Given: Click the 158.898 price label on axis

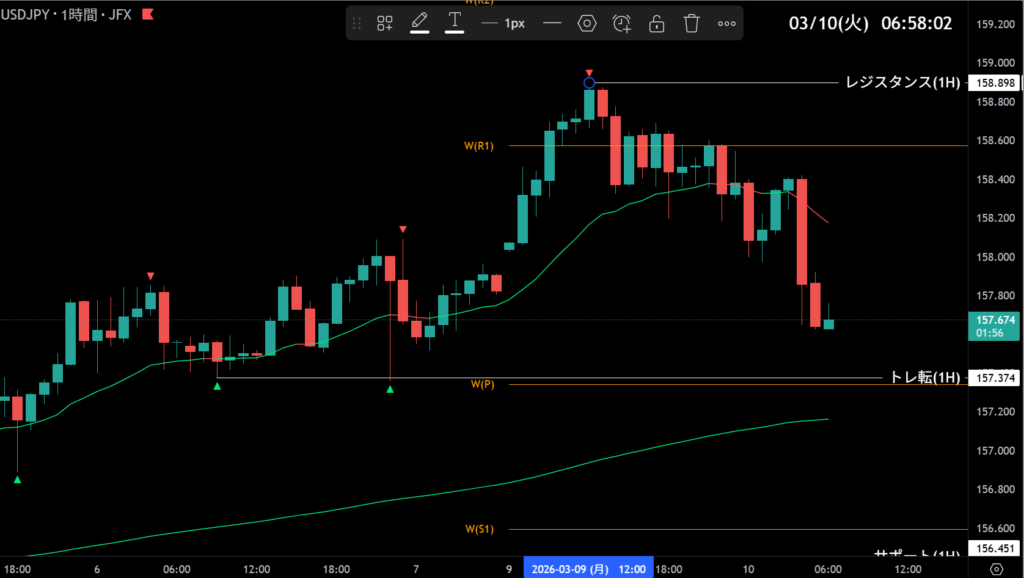Looking at the screenshot, I should click(993, 84).
